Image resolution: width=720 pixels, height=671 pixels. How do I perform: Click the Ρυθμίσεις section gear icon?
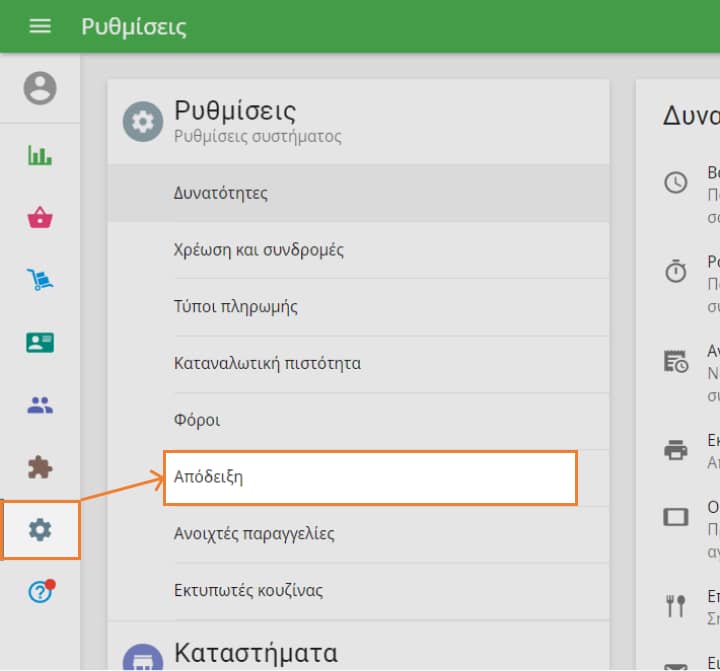[143, 122]
